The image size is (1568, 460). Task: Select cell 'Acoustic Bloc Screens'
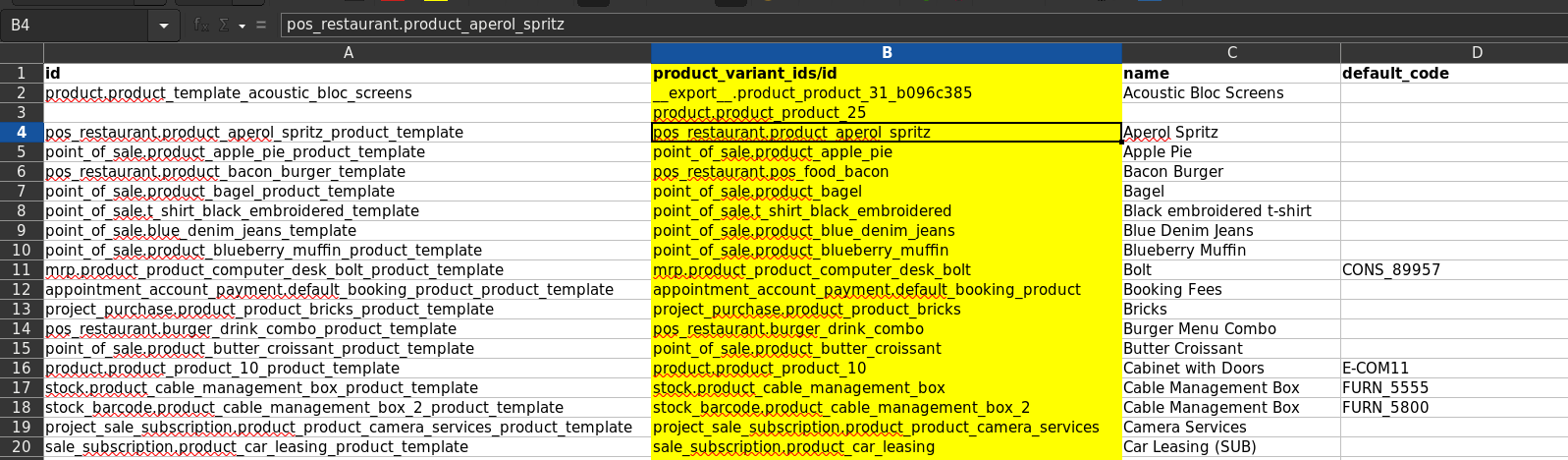click(x=1231, y=92)
